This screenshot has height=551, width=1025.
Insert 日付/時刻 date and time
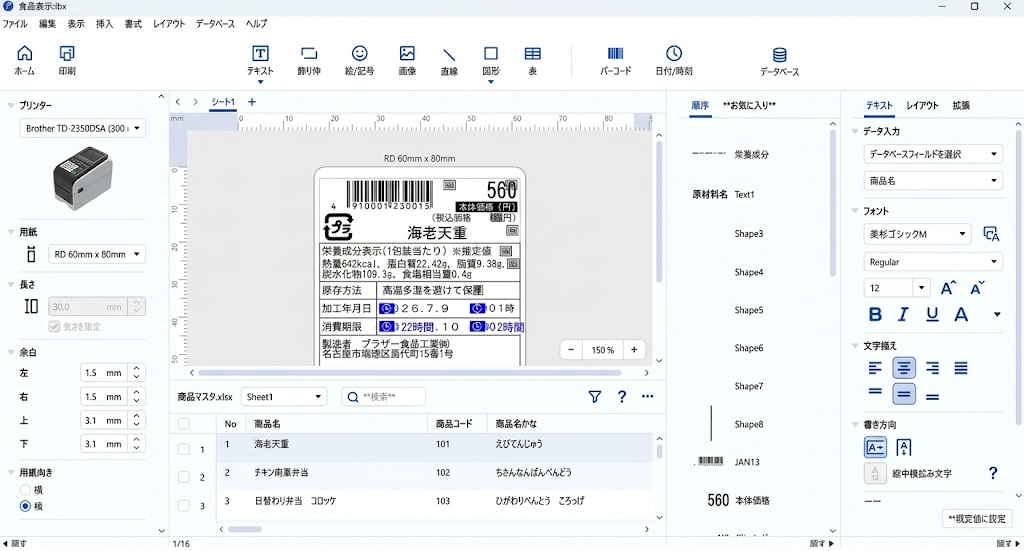point(674,61)
